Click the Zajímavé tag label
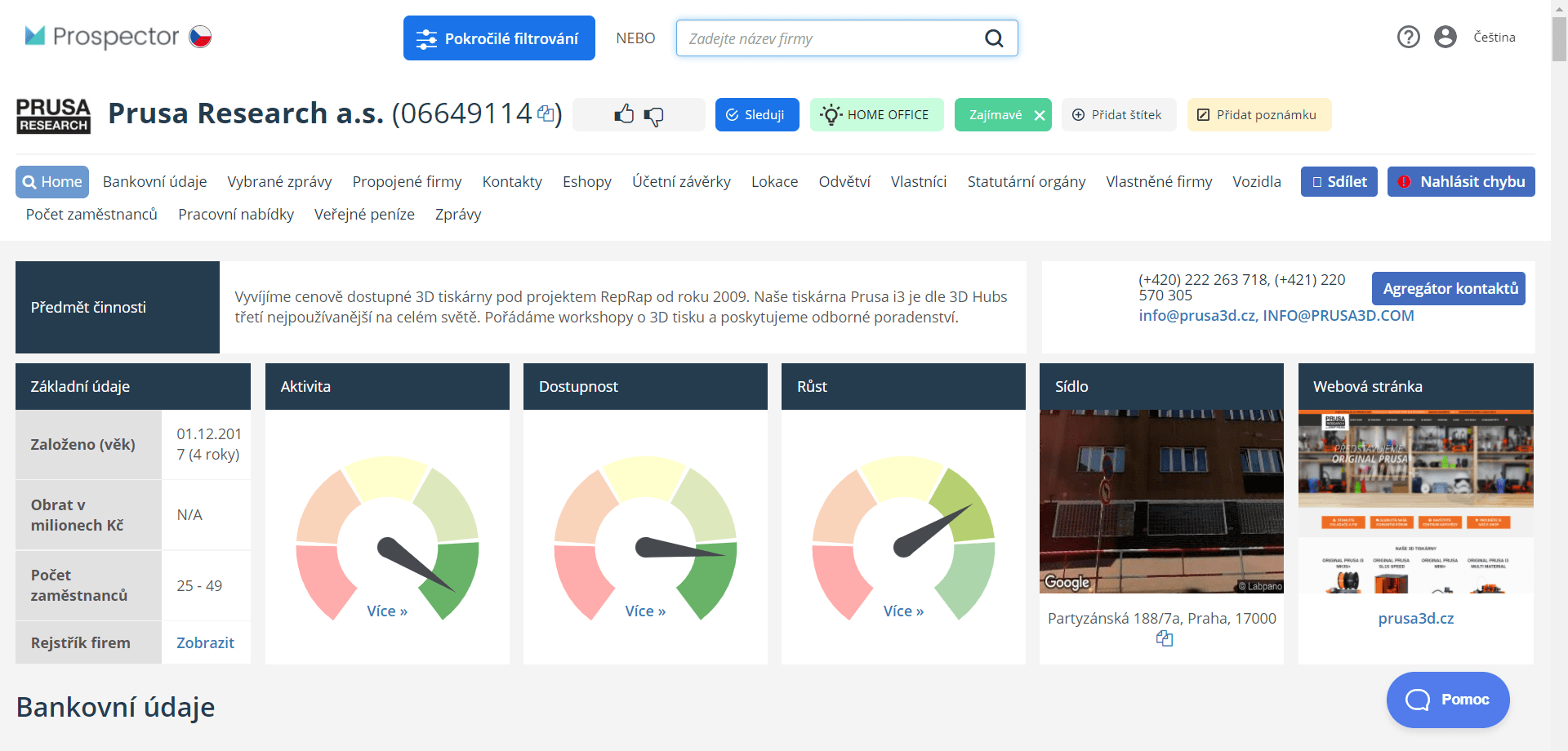The image size is (1568, 751). (995, 115)
